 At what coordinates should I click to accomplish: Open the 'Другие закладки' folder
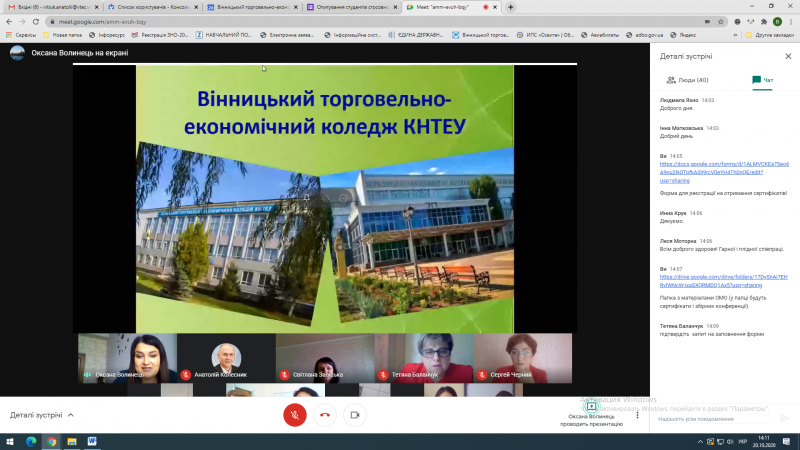point(770,35)
